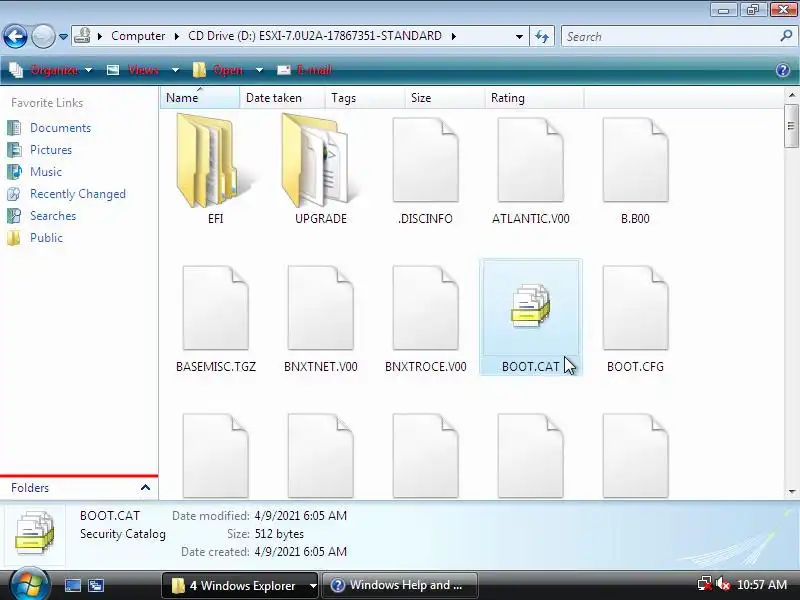Click the Views toolbar button
The width and height of the screenshot is (800, 600).
(x=134, y=70)
